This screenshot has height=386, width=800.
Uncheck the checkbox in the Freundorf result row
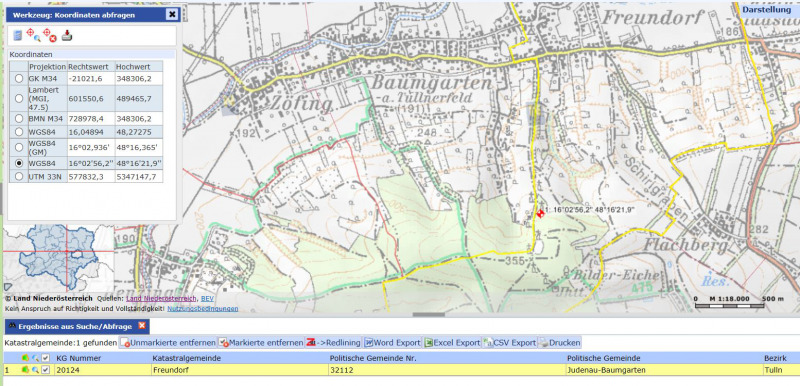coord(45,370)
